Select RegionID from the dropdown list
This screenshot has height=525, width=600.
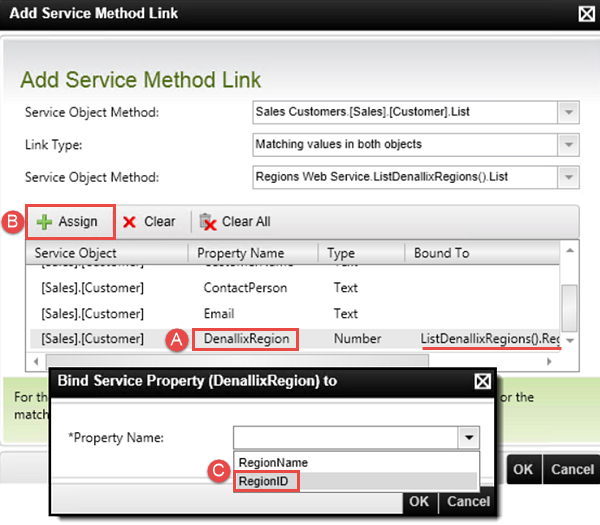[356, 481]
